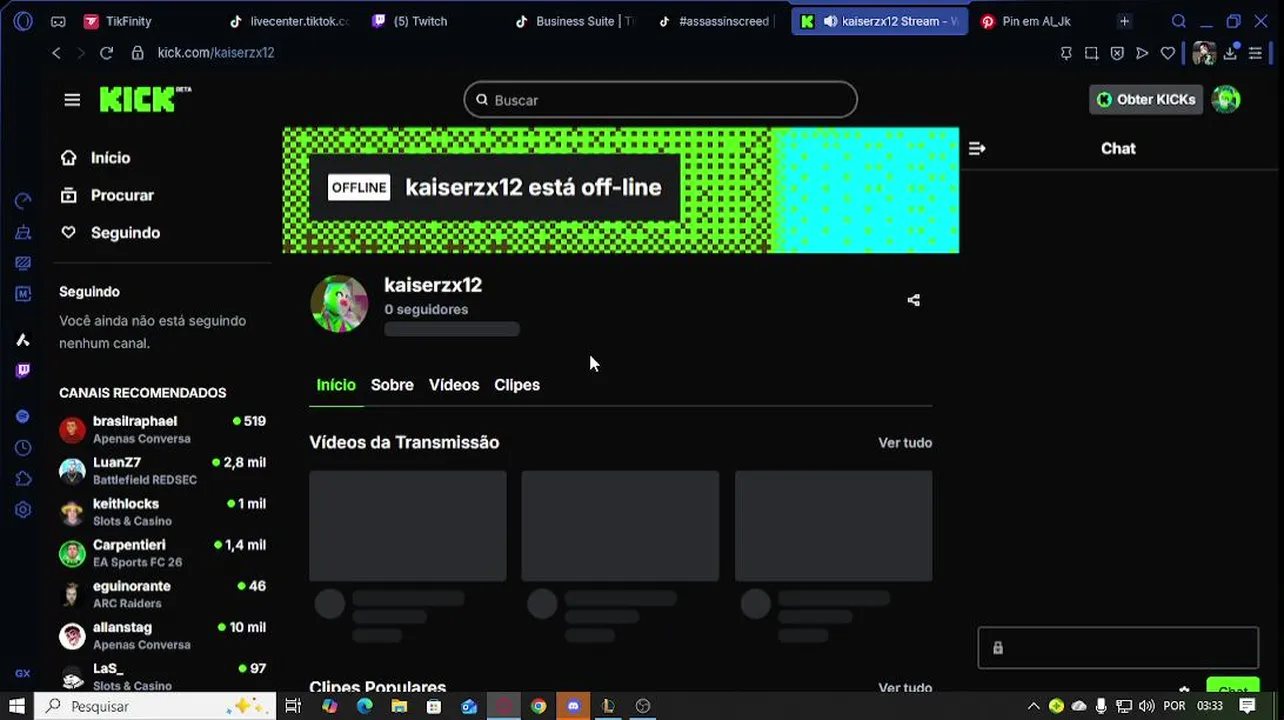This screenshot has width=1284, height=720.
Task: Open the Kick hamburger menu
Action: coord(72,100)
